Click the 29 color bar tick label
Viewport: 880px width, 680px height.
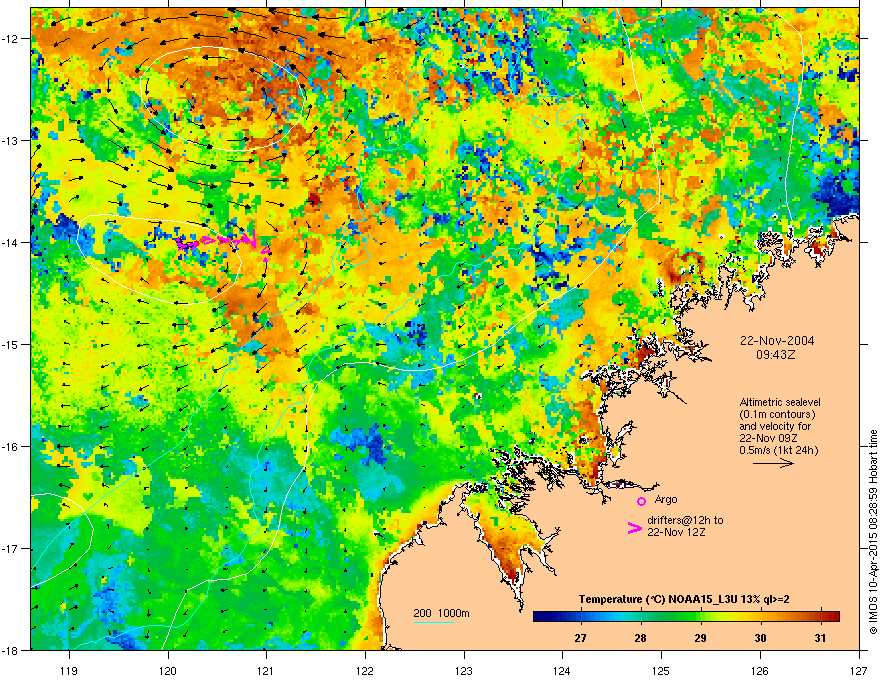[700, 638]
